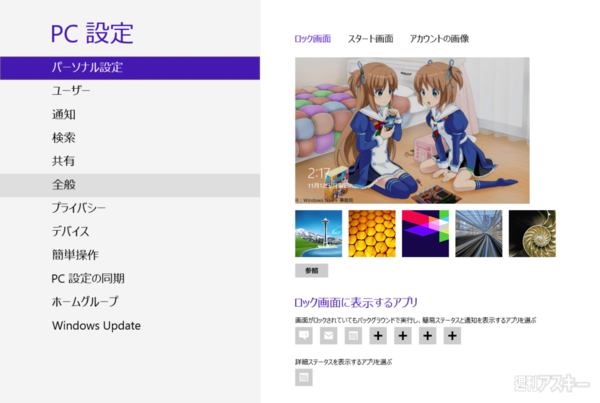Switch to the スタート画面 tab
The width and height of the screenshot is (600, 403).
pyautogui.click(x=370, y=39)
